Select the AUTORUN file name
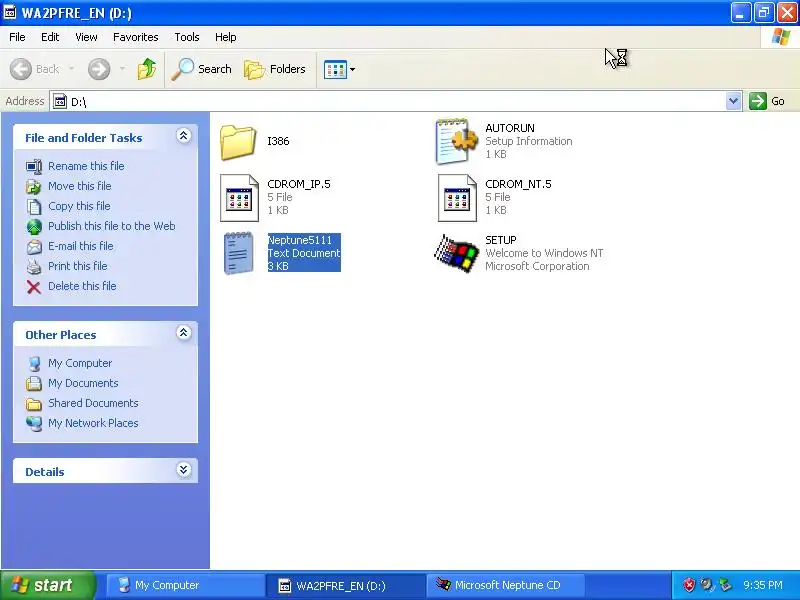 510,128
